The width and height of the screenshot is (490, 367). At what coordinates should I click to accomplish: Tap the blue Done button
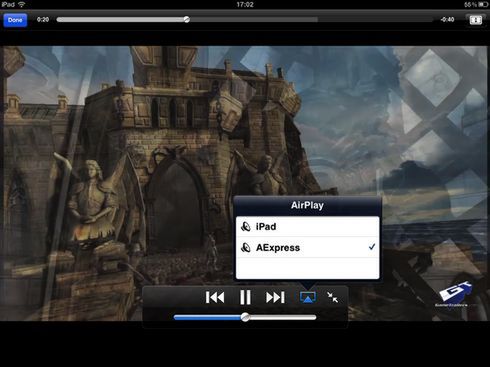pos(15,20)
